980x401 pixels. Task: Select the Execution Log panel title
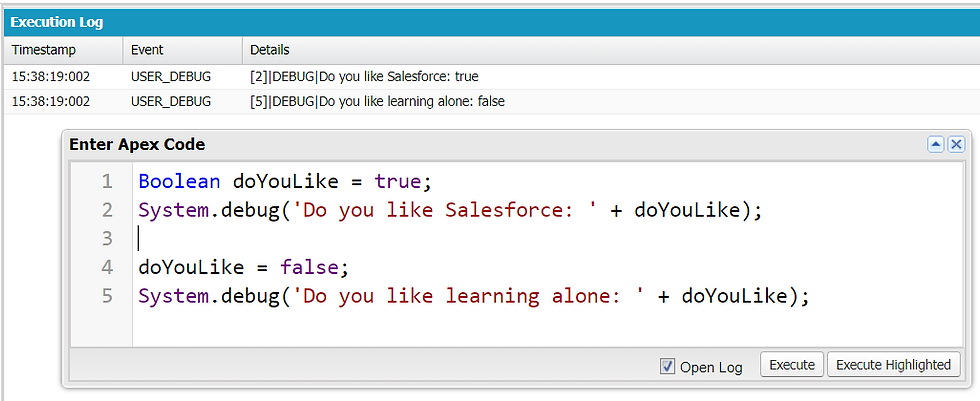point(57,23)
